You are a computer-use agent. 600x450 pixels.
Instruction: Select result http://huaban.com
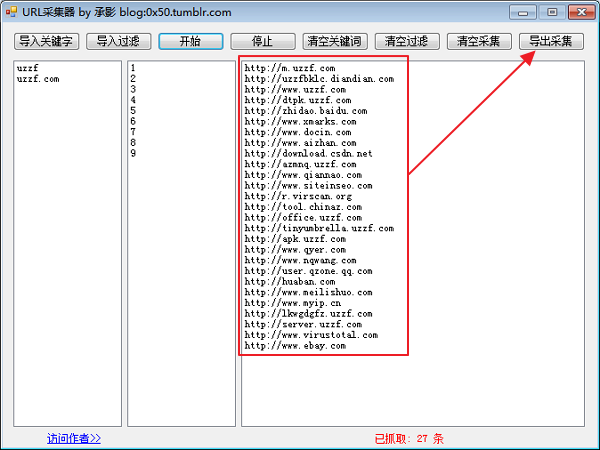[290, 282]
